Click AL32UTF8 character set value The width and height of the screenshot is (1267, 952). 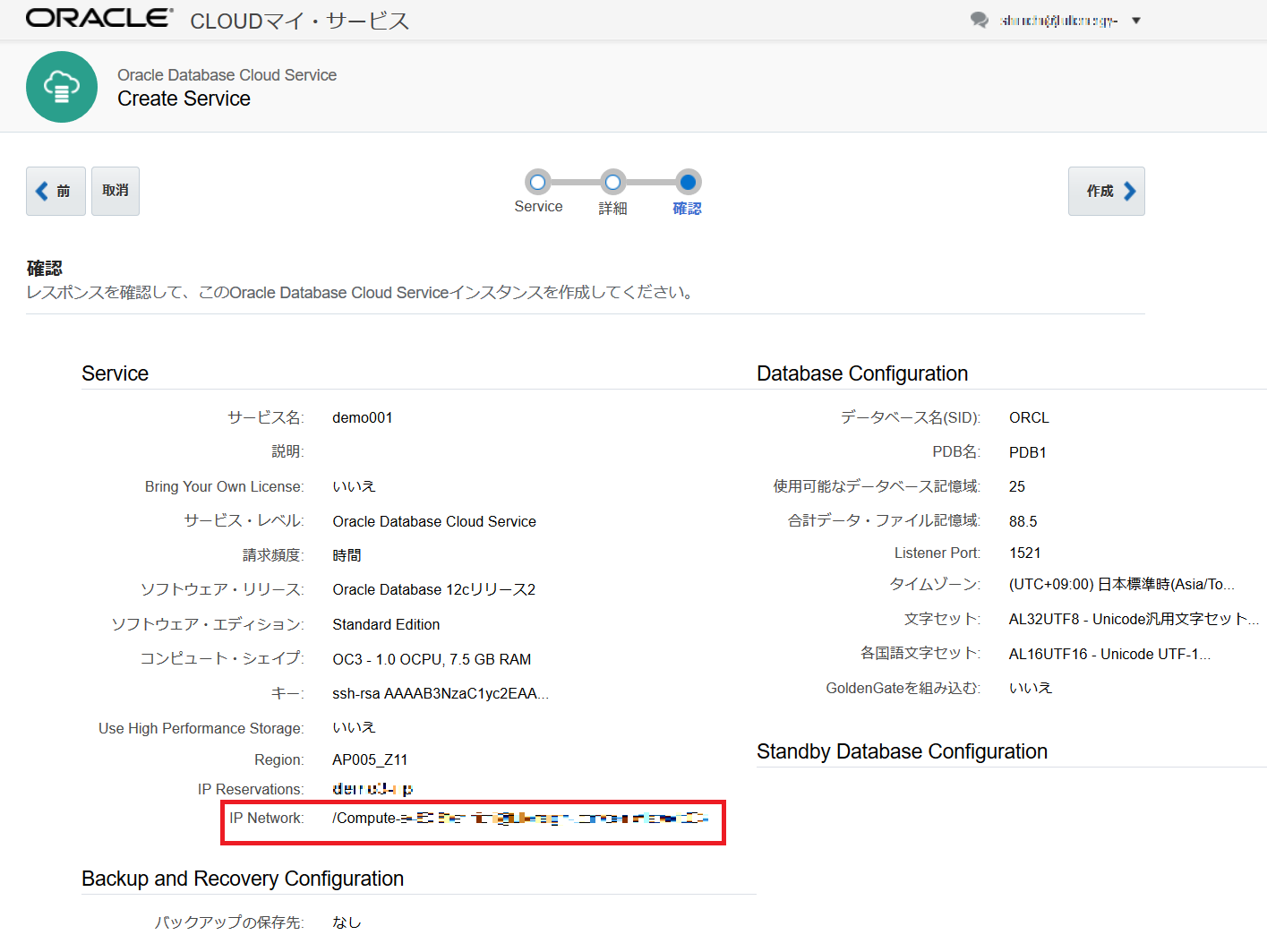1134,619
